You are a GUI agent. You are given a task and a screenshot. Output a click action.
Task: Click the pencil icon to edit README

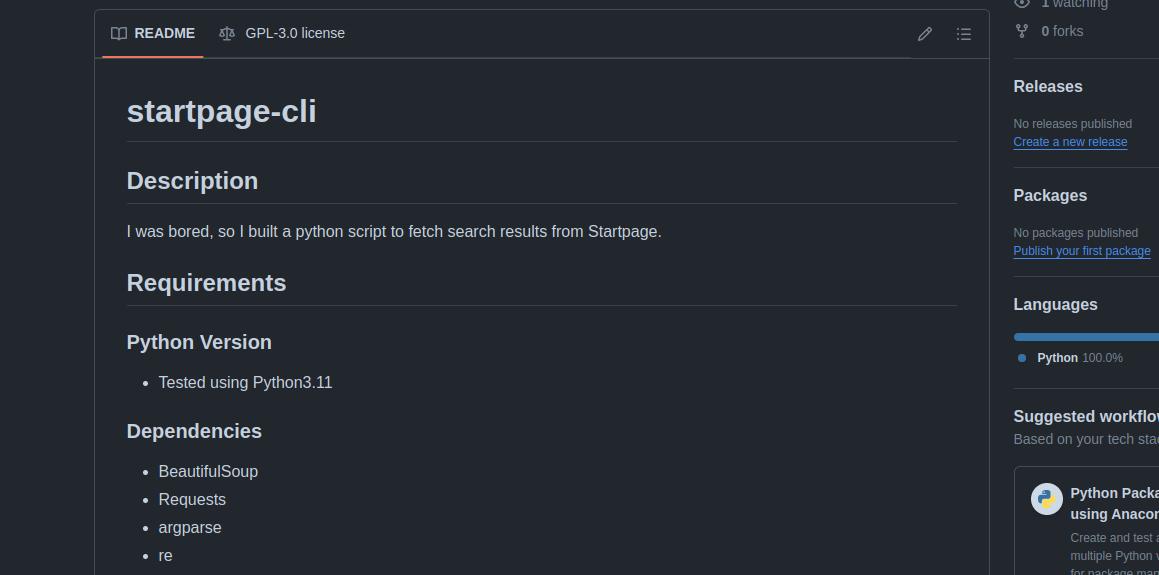coord(925,34)
